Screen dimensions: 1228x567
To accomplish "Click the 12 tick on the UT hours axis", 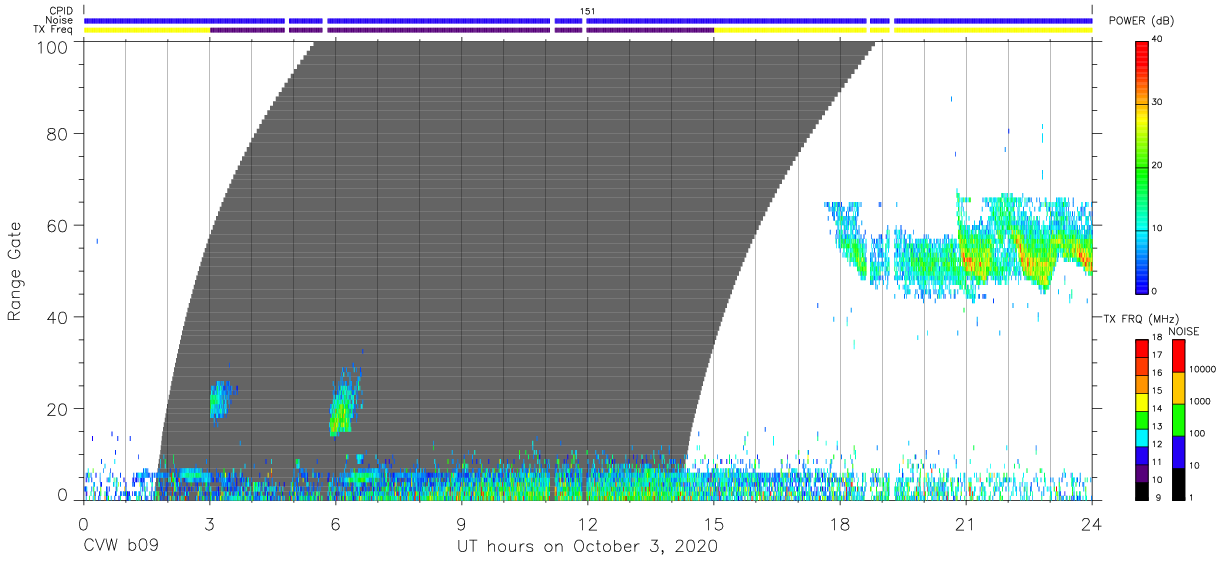I will (x=588, y=524).
